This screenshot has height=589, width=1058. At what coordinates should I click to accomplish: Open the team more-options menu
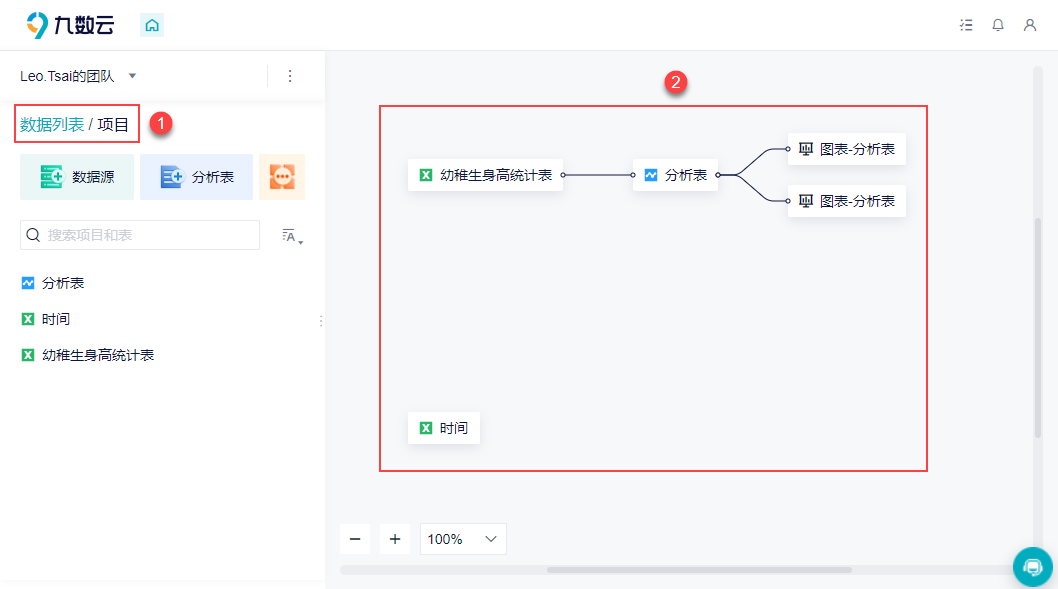point(290,76)
